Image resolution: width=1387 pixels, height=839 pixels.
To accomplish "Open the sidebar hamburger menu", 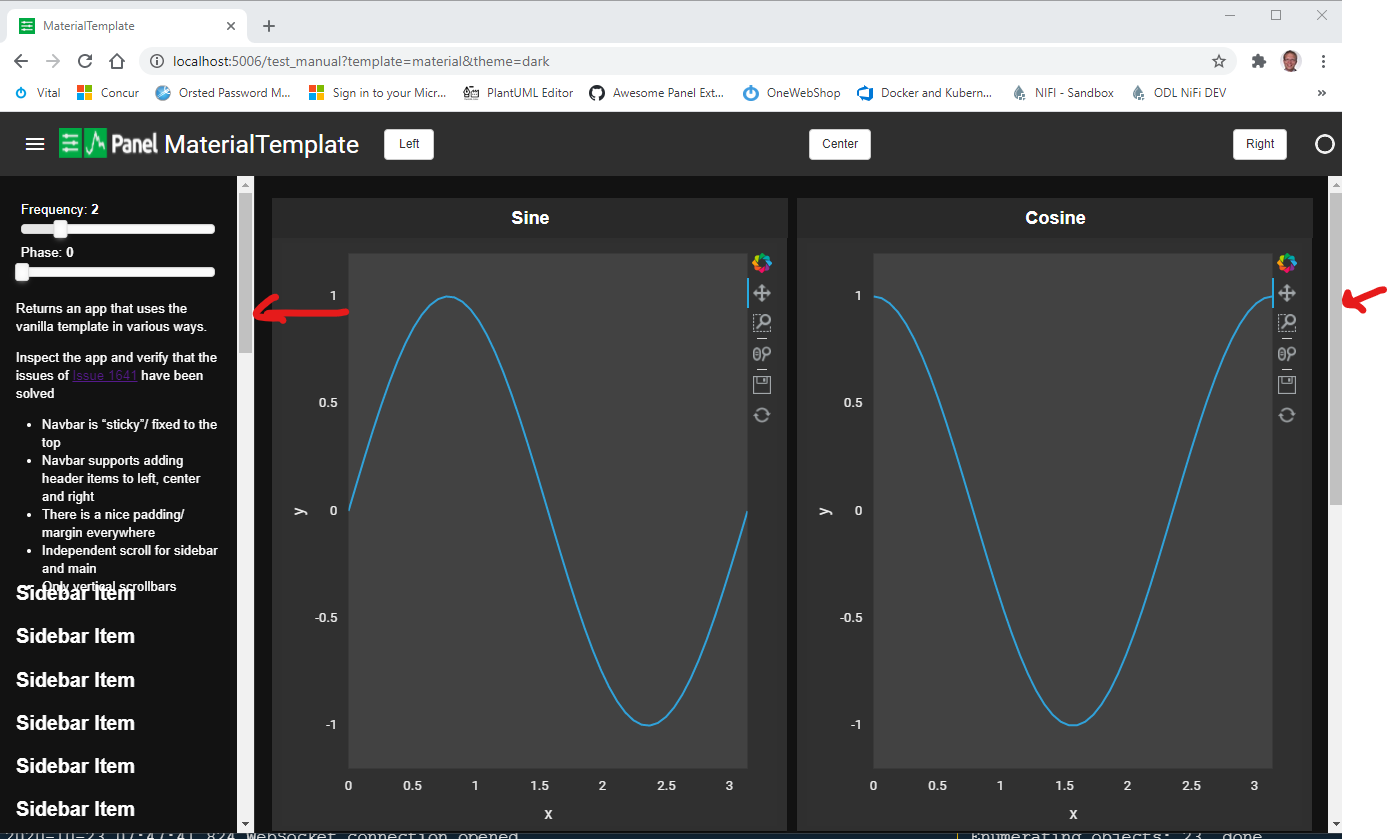I will pyautogui.click(x=35, y=143).
